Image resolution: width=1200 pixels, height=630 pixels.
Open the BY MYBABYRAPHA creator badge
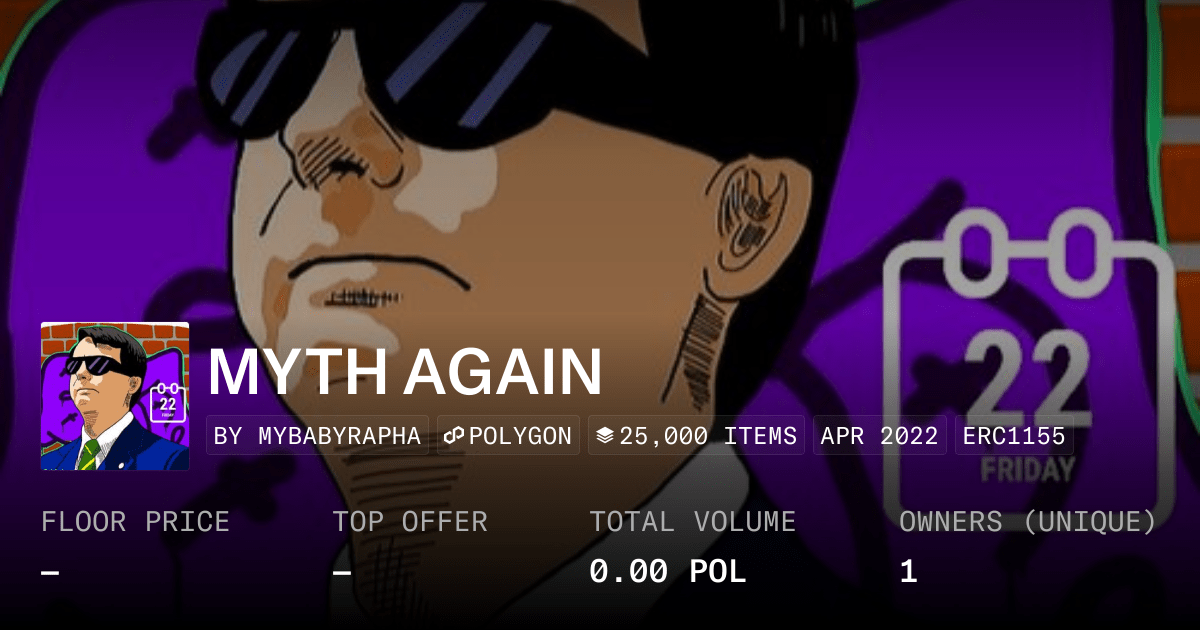tap(318, 436)
